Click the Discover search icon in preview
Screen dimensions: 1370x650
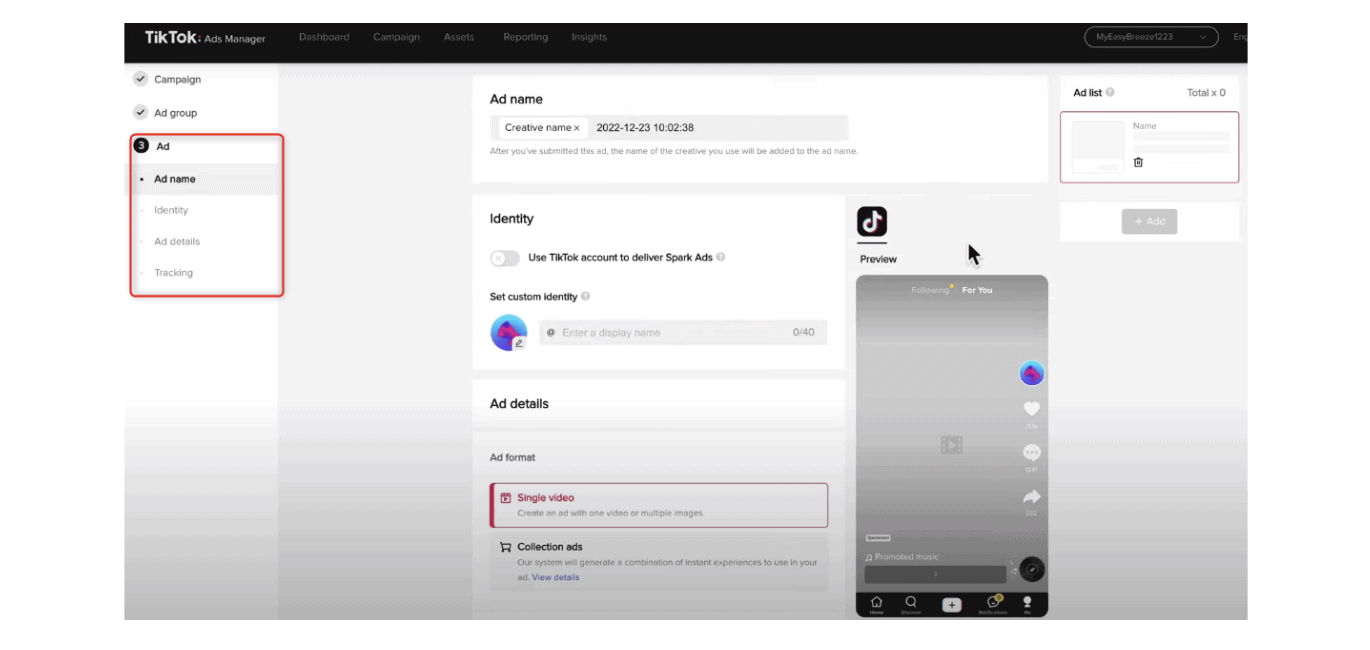911,604
